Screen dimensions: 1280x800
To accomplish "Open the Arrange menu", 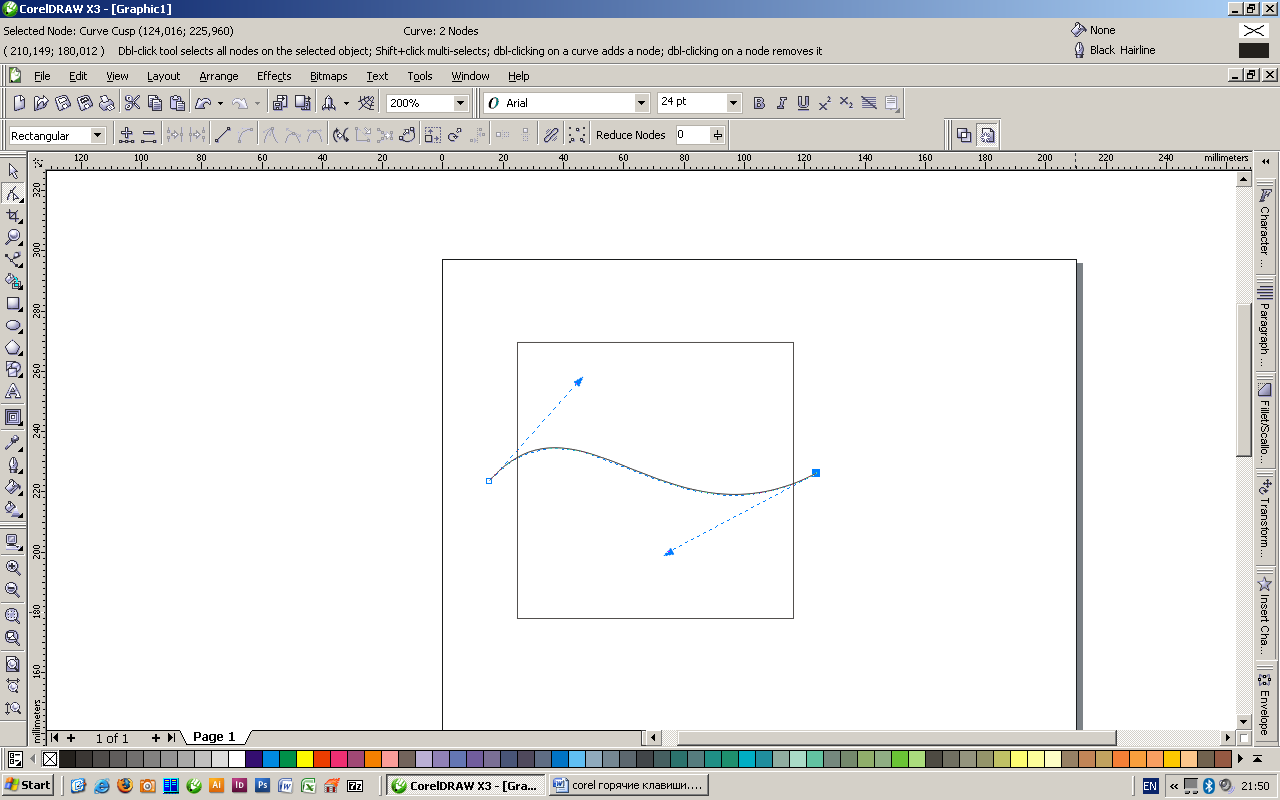I will tap(219, 76).
